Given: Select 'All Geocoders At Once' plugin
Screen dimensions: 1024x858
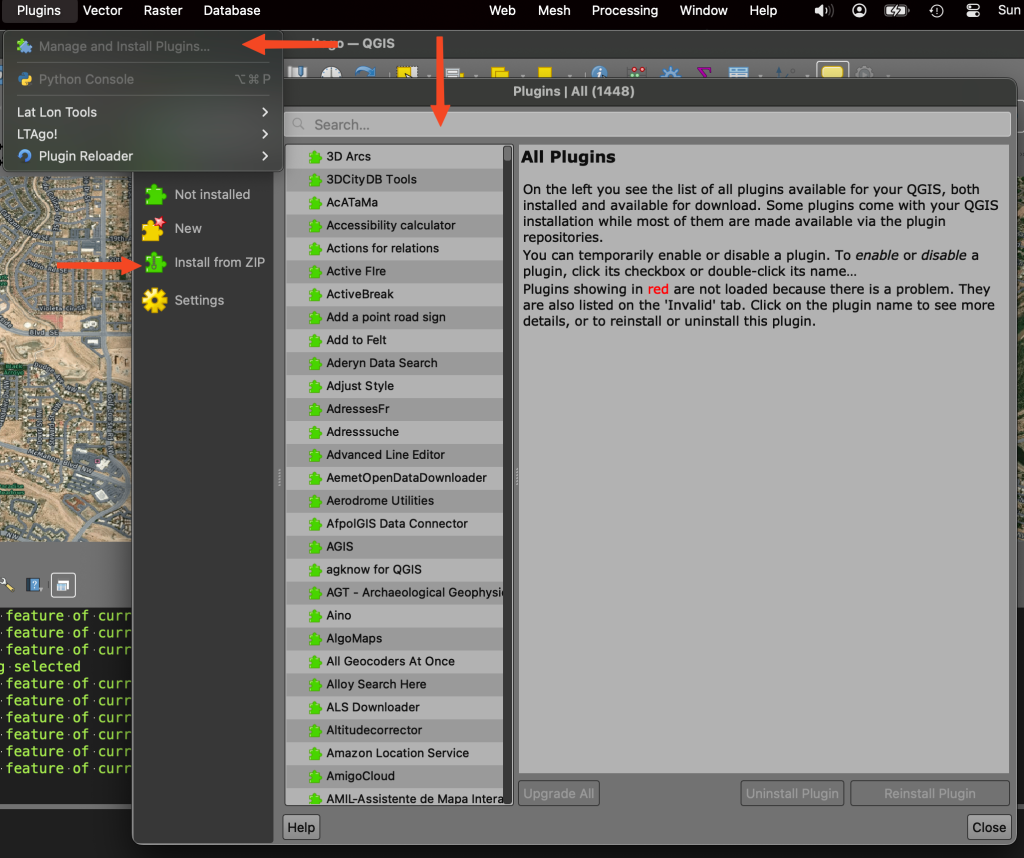Looking at the screenshot, I should (x=394, y=661).
